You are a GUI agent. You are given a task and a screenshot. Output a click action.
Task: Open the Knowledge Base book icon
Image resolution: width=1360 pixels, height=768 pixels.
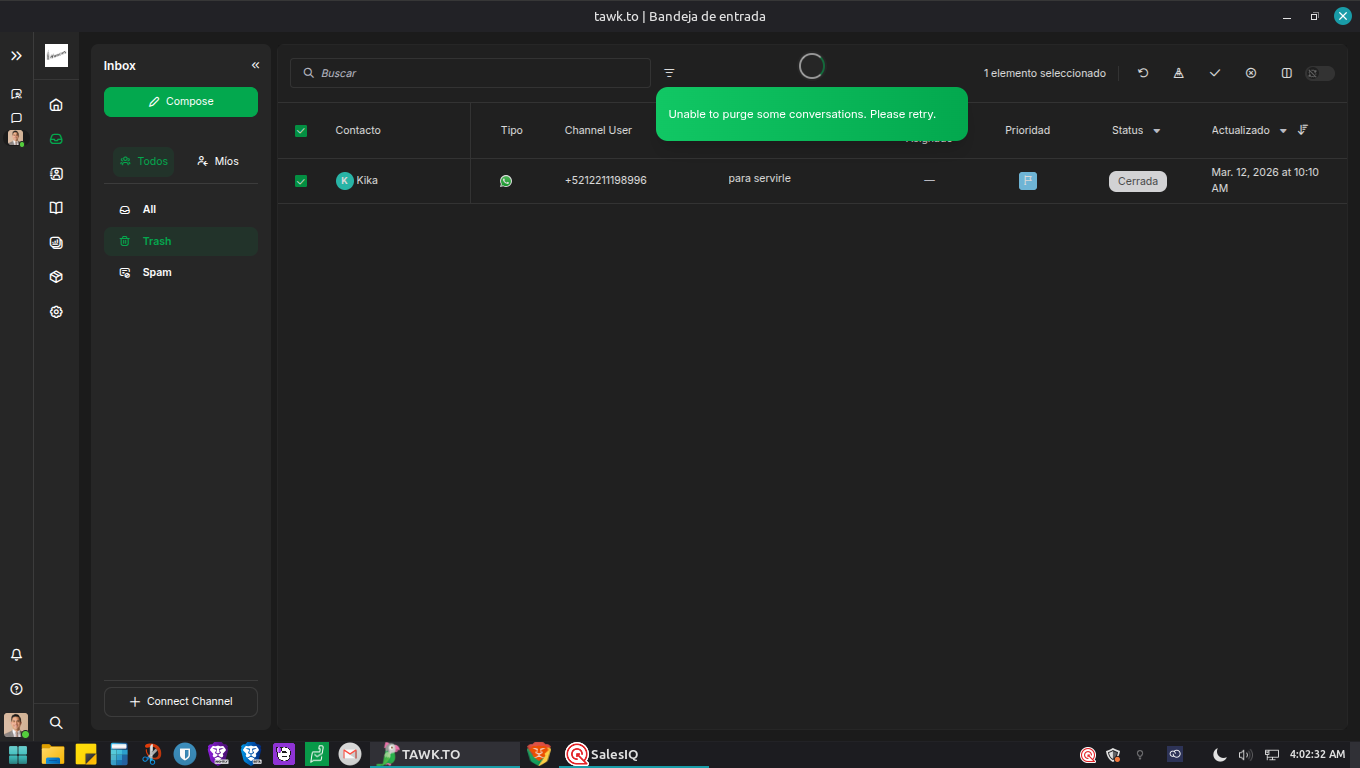(x=56, y=208)
